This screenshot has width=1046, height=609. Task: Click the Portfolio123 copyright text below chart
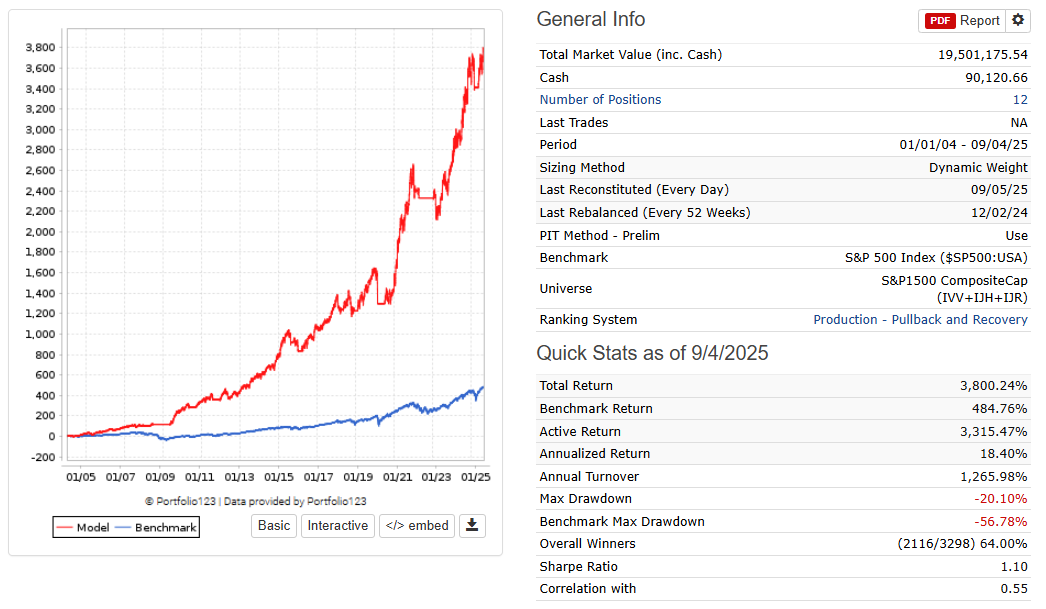point(255,501)
